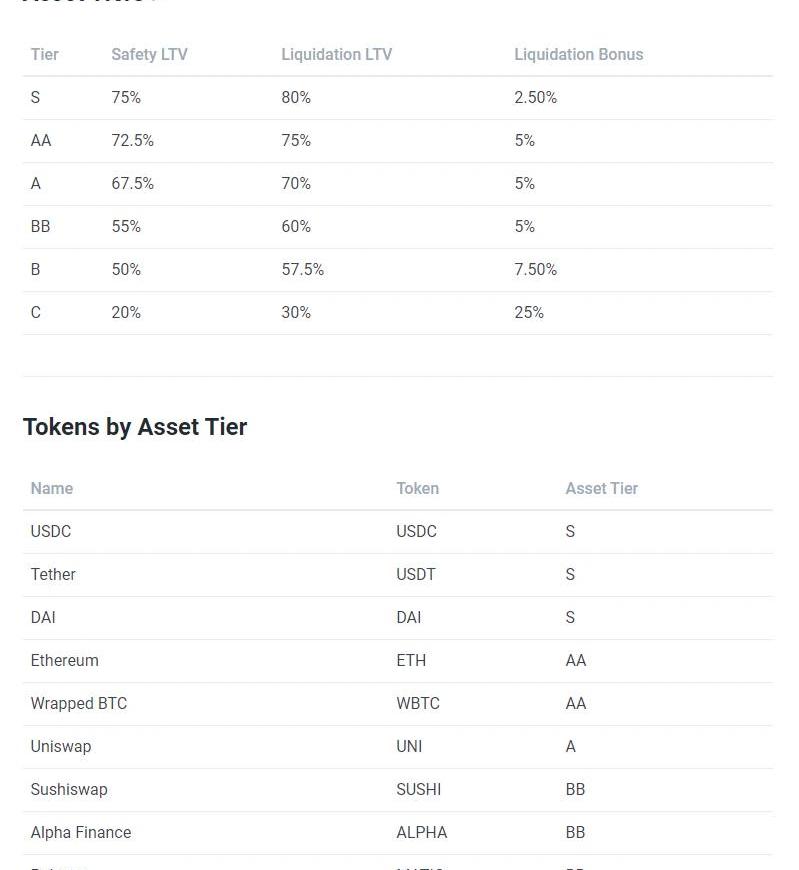Click the Tokens by Asset Tier heading
The height and width of the screenshot is (870, 799).
pos(135,427)
